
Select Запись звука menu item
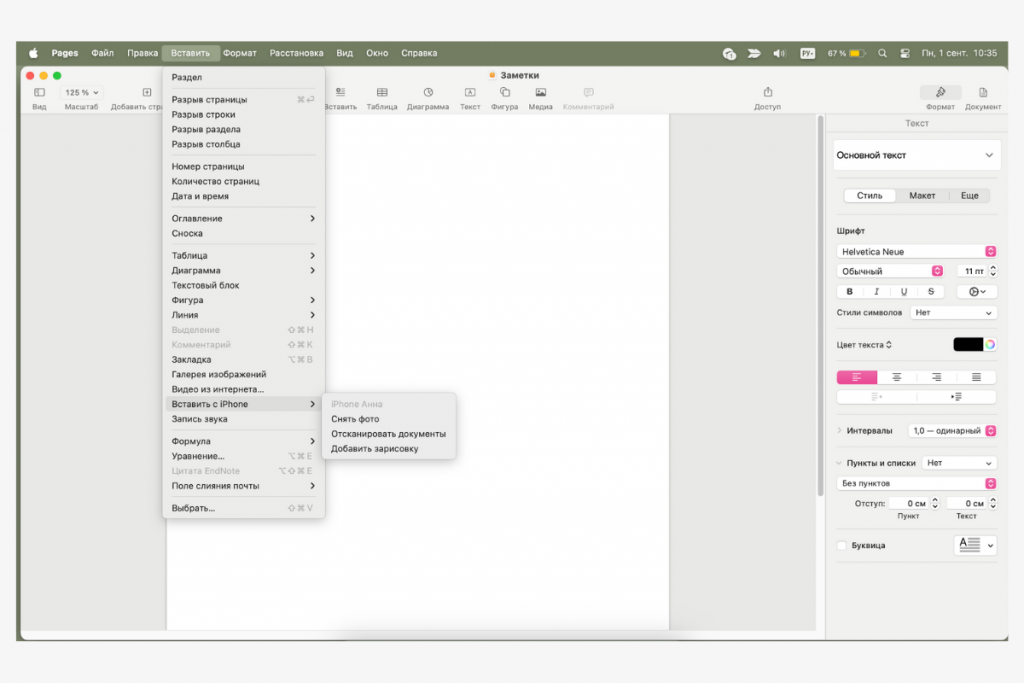[244, 419]
